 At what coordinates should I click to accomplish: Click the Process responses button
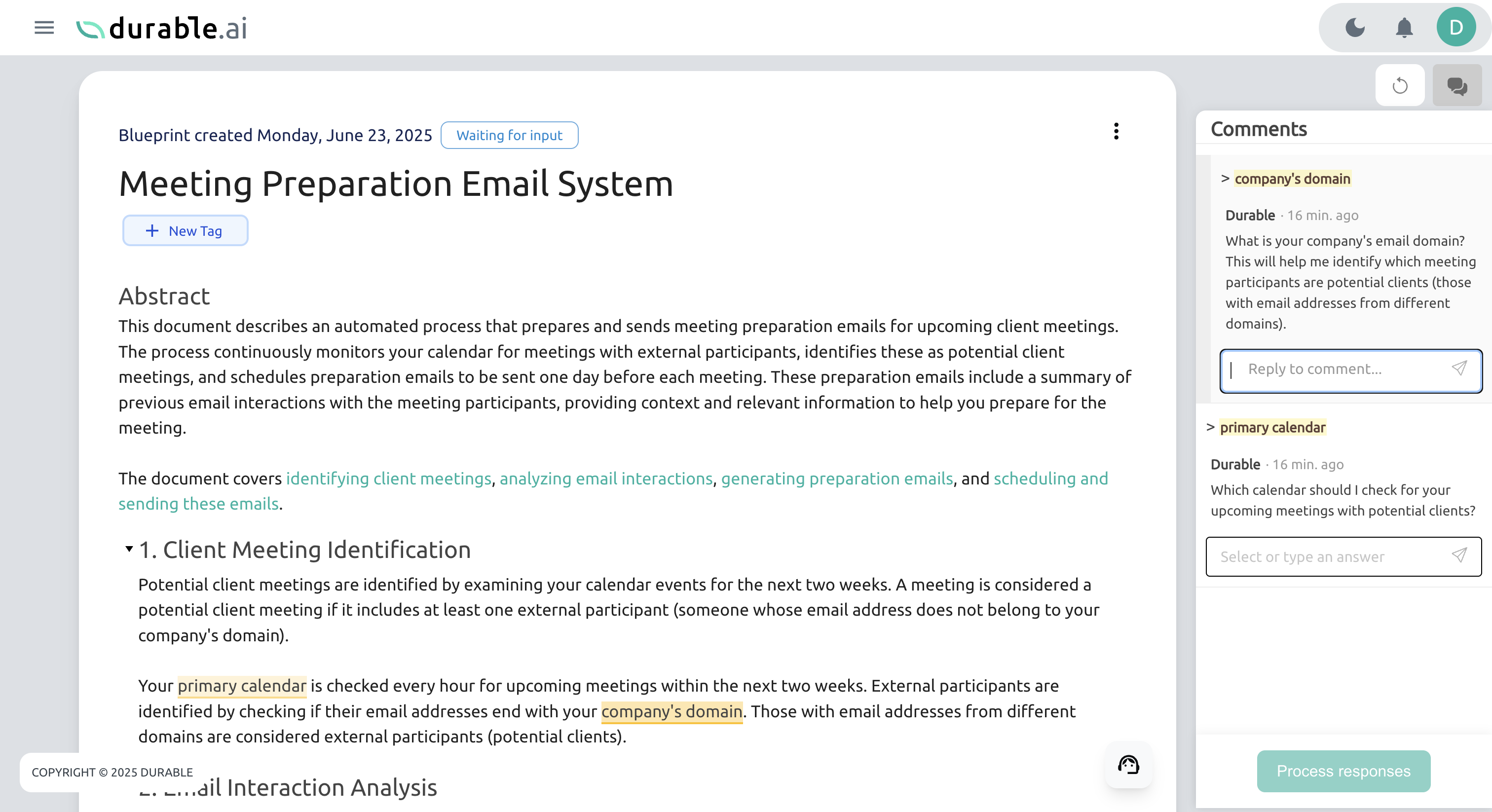[x=1343, y=771]
